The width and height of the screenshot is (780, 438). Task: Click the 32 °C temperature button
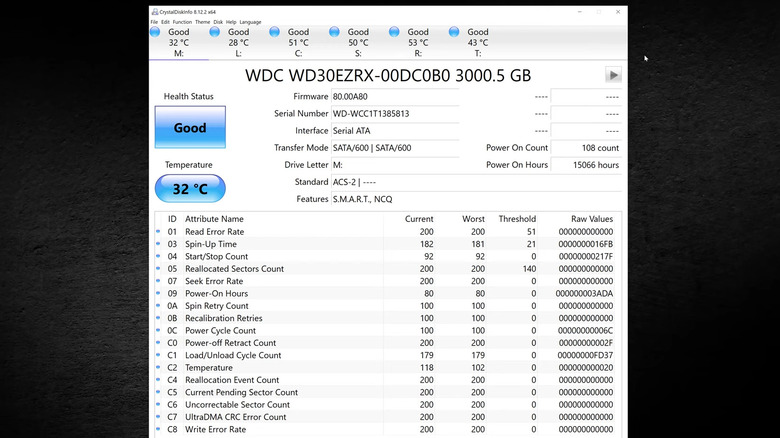point(190,188)
